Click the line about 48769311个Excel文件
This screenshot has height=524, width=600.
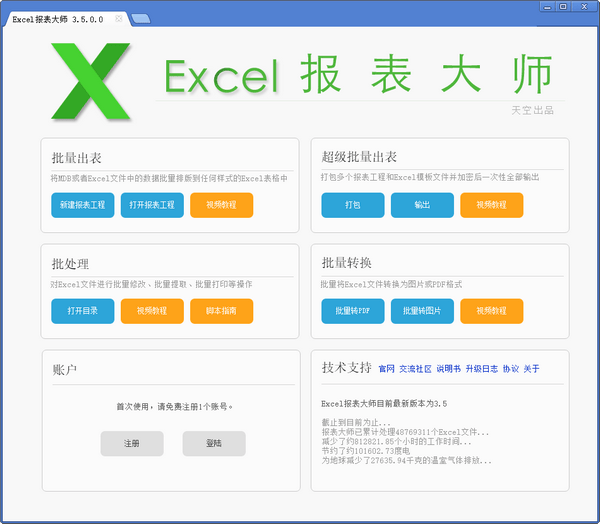(x=405, y=432)
